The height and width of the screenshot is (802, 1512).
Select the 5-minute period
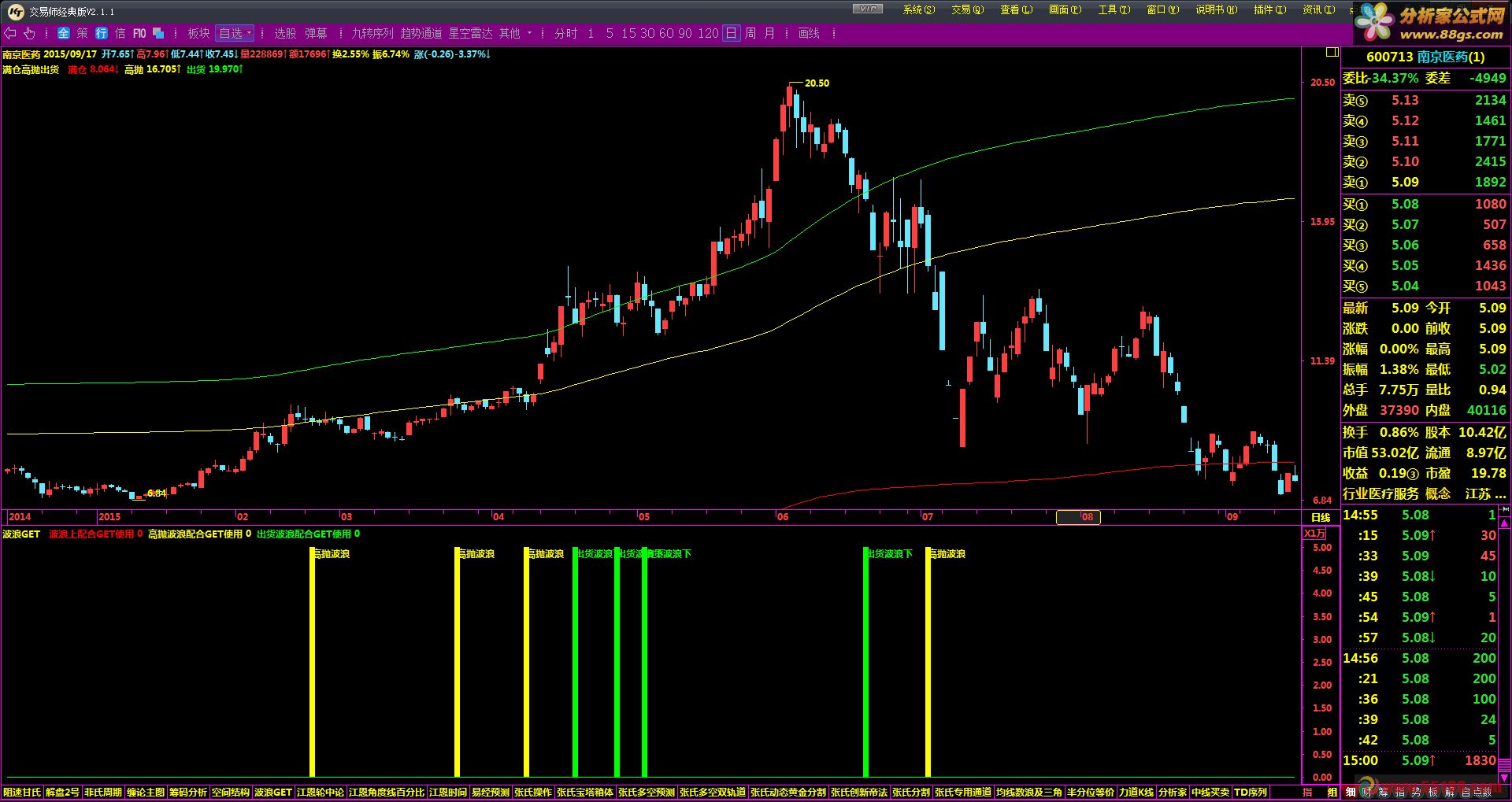pyautogui.click(x=610, y=33)
